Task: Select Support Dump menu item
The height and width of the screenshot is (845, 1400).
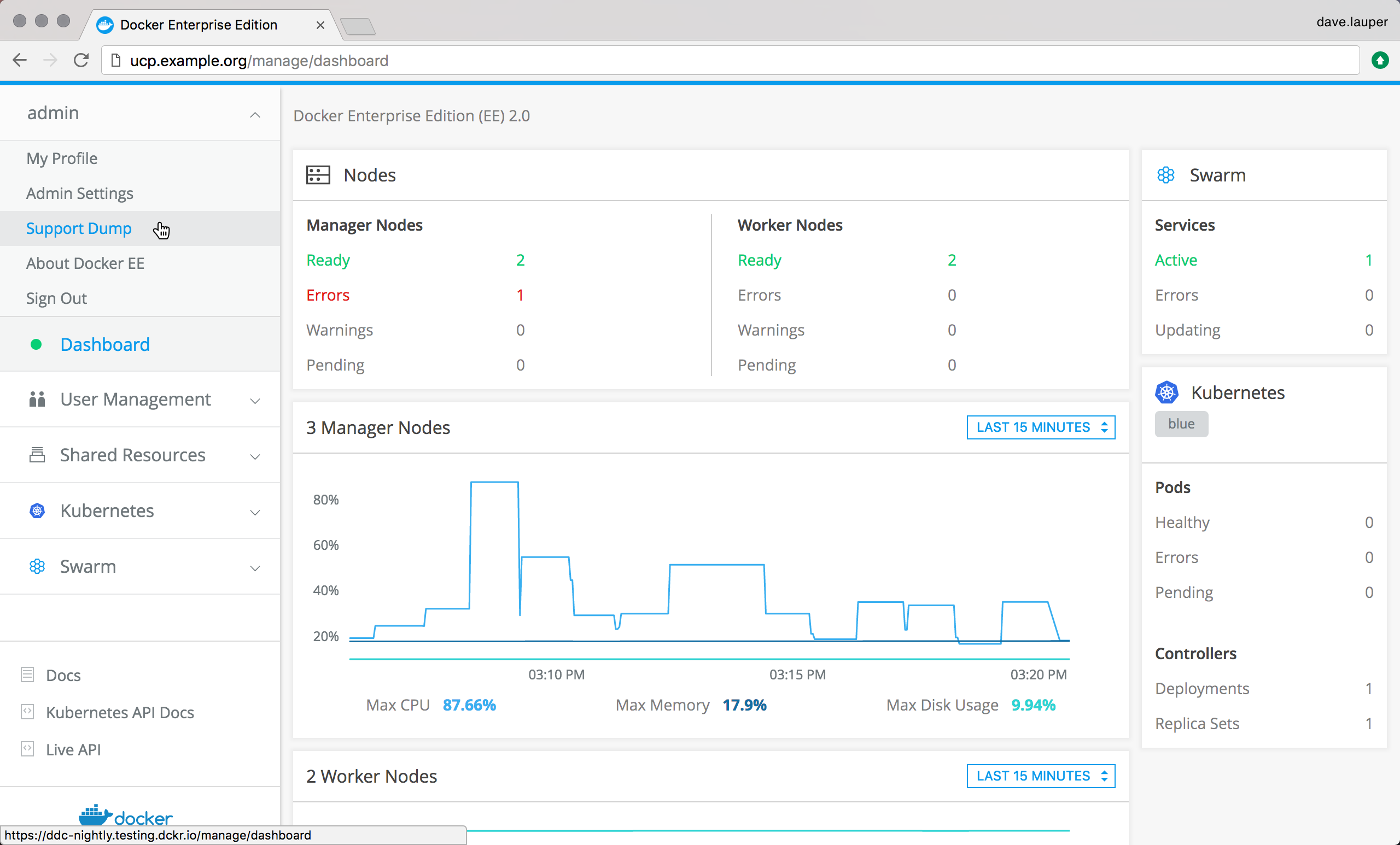Action: pos(79,228)
